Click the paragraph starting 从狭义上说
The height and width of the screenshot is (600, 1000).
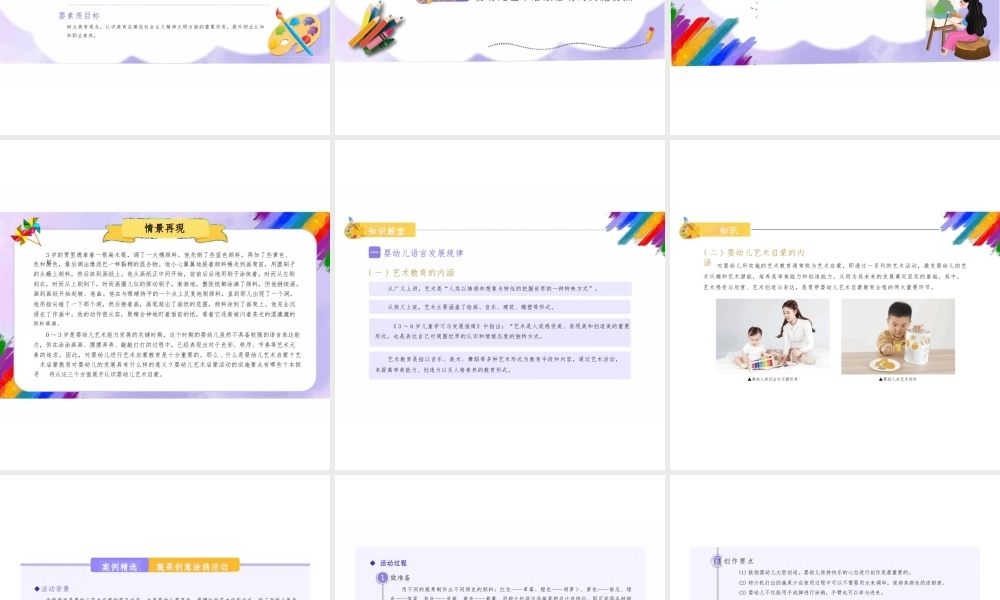click(x=500, y=307)
